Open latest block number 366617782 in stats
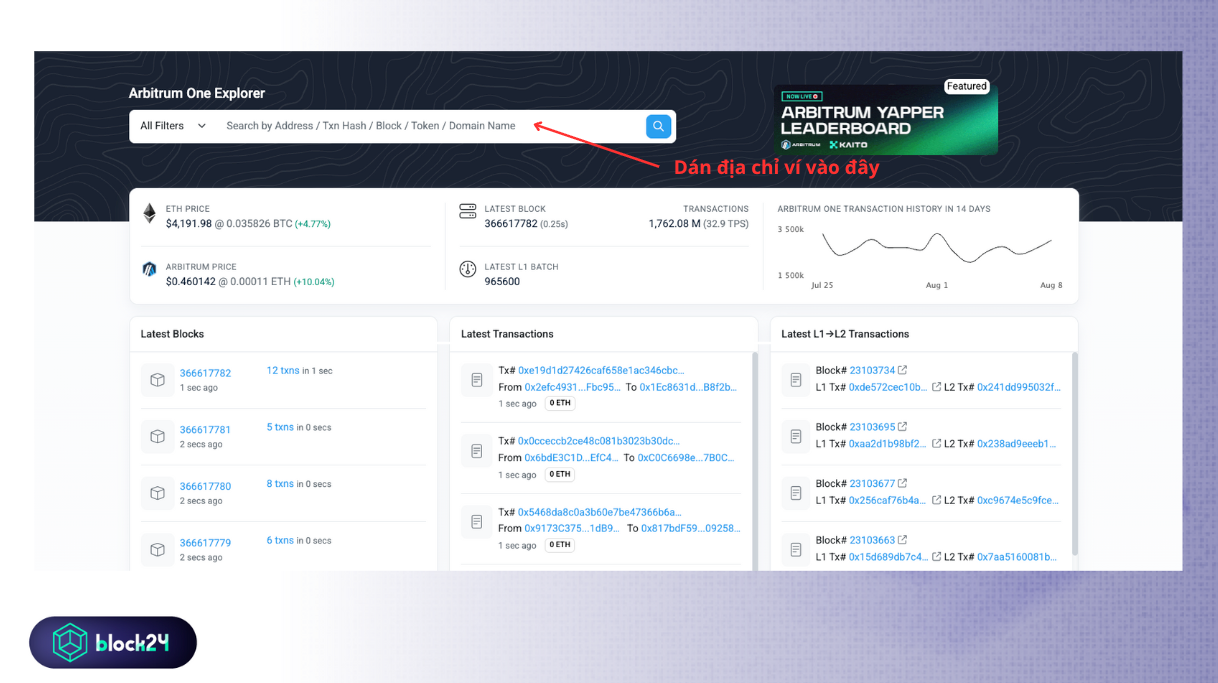Screen dimensions: 1218x683 tap(511, 224)
